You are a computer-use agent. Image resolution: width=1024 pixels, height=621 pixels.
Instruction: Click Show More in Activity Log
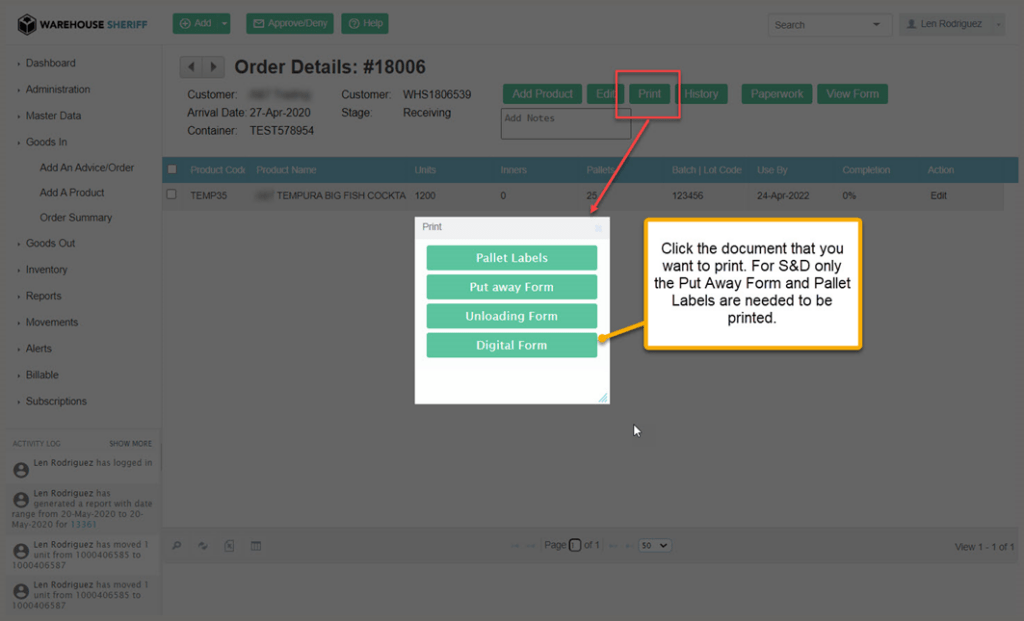[x=130, y=443]
